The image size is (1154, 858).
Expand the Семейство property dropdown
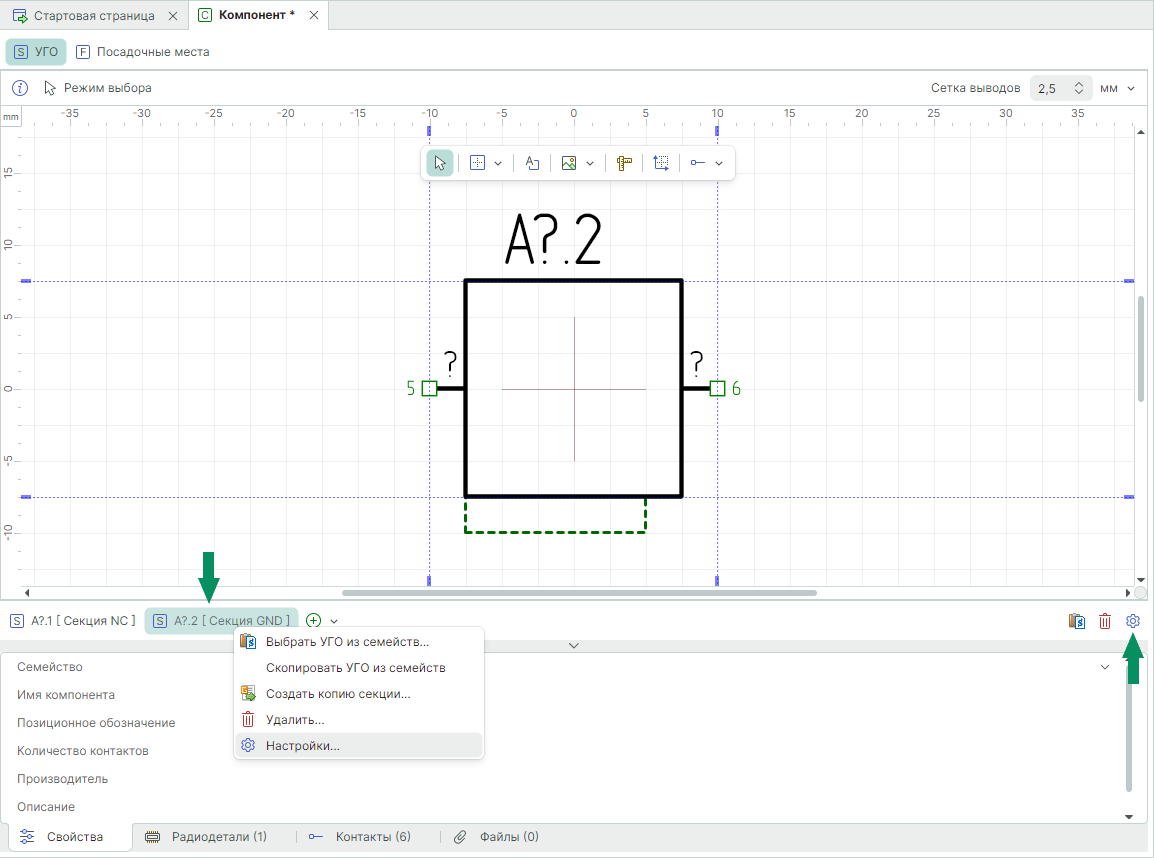[1105, 667]
